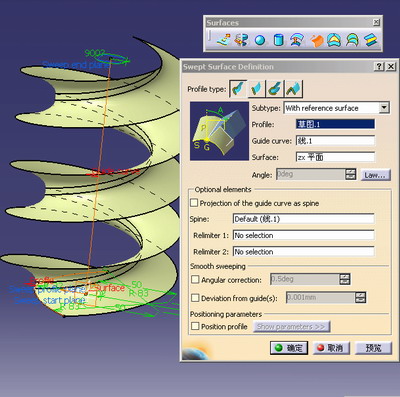400x397 pixels.
Task: Open the Law... button
Action: 376,175
